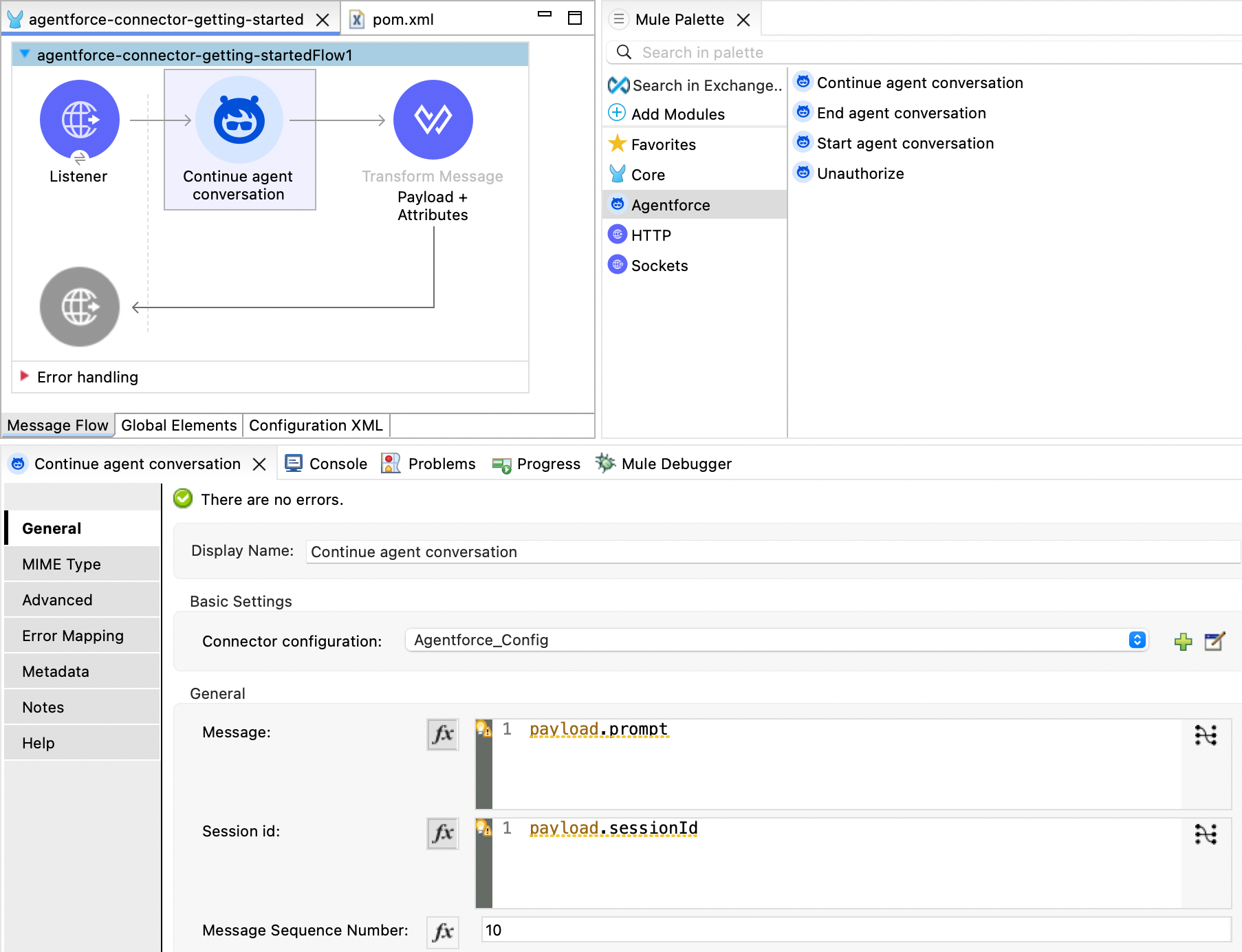Select the MIME Type properties section

[83, 564]
